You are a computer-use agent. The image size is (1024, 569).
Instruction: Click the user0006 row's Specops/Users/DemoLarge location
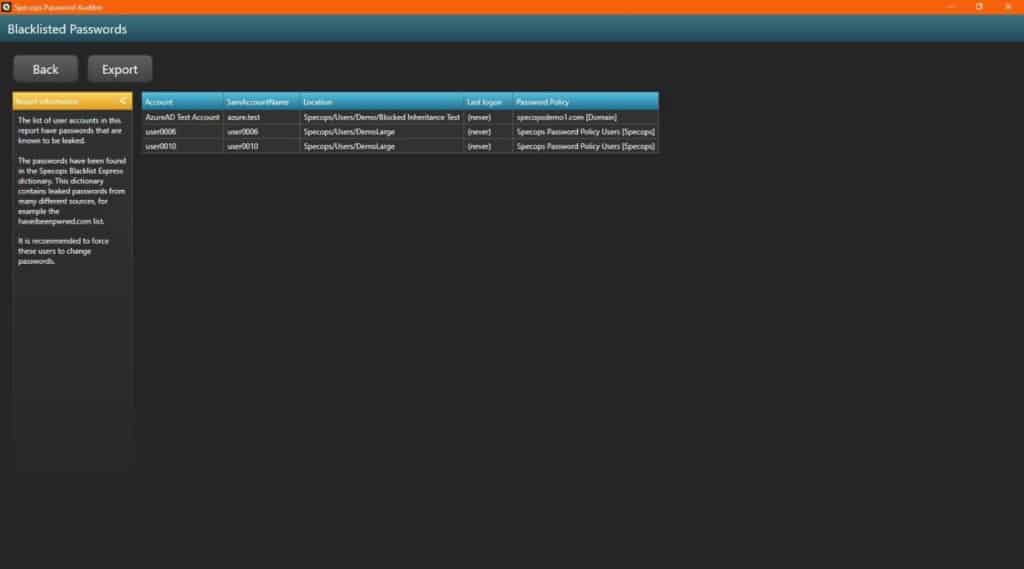point(381,132)
